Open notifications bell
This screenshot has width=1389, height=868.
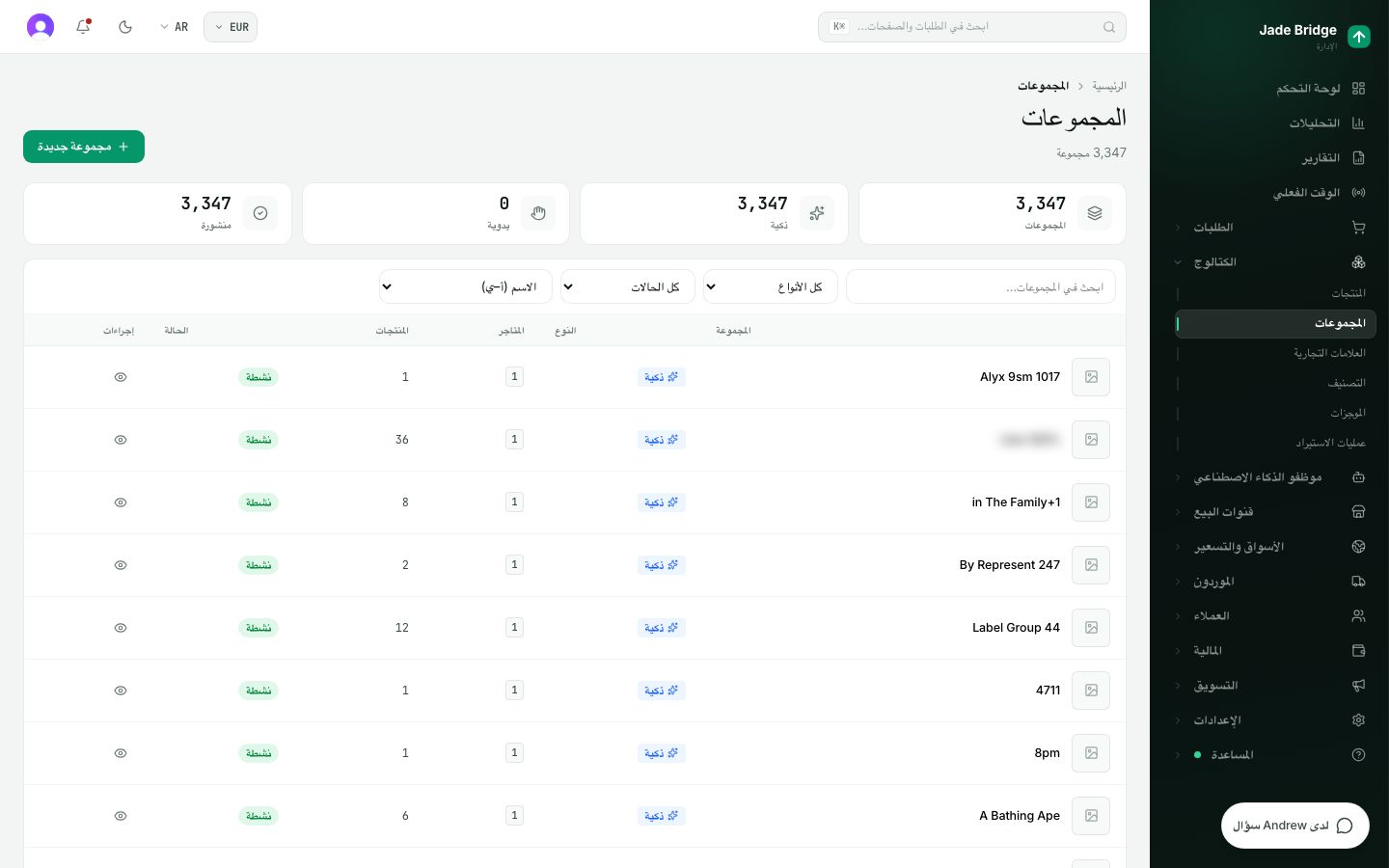tap(83, 27)
